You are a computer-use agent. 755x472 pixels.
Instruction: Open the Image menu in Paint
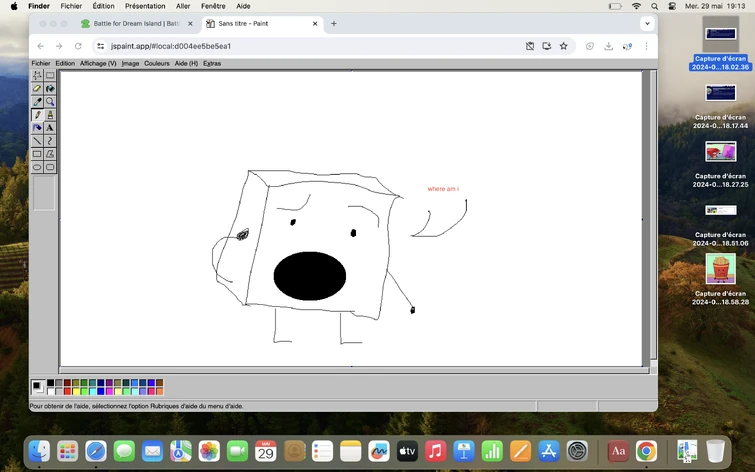pyautogui.click(x=130, y=63)
